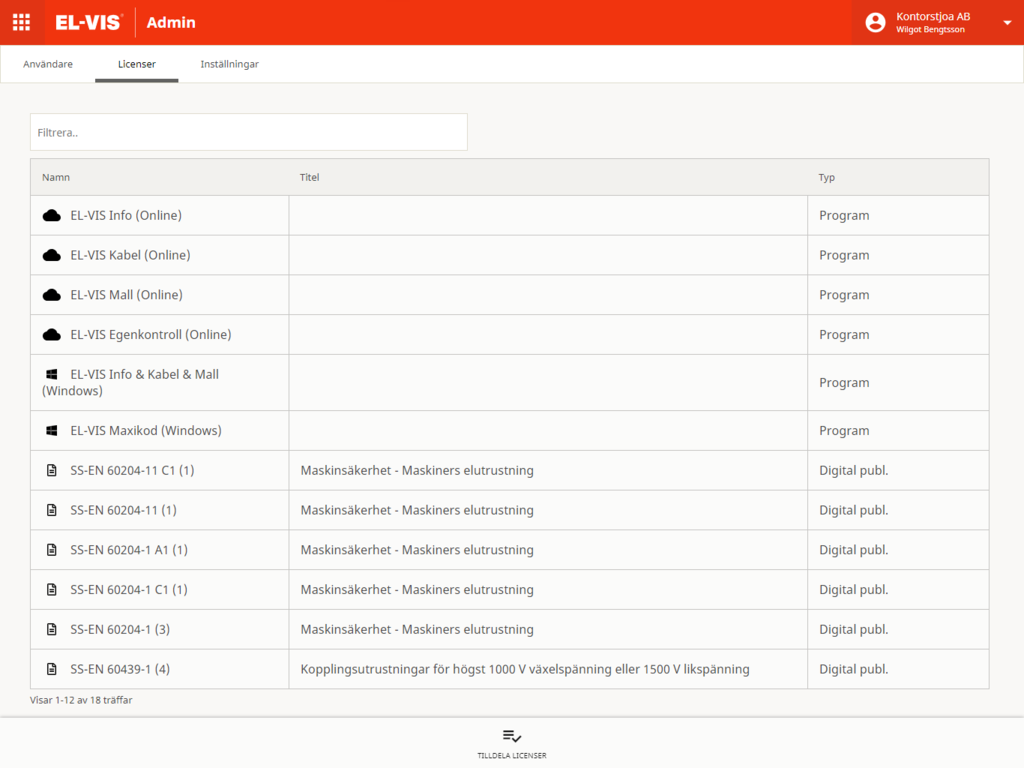Click the Titel column header

click(x=310, y=177)
